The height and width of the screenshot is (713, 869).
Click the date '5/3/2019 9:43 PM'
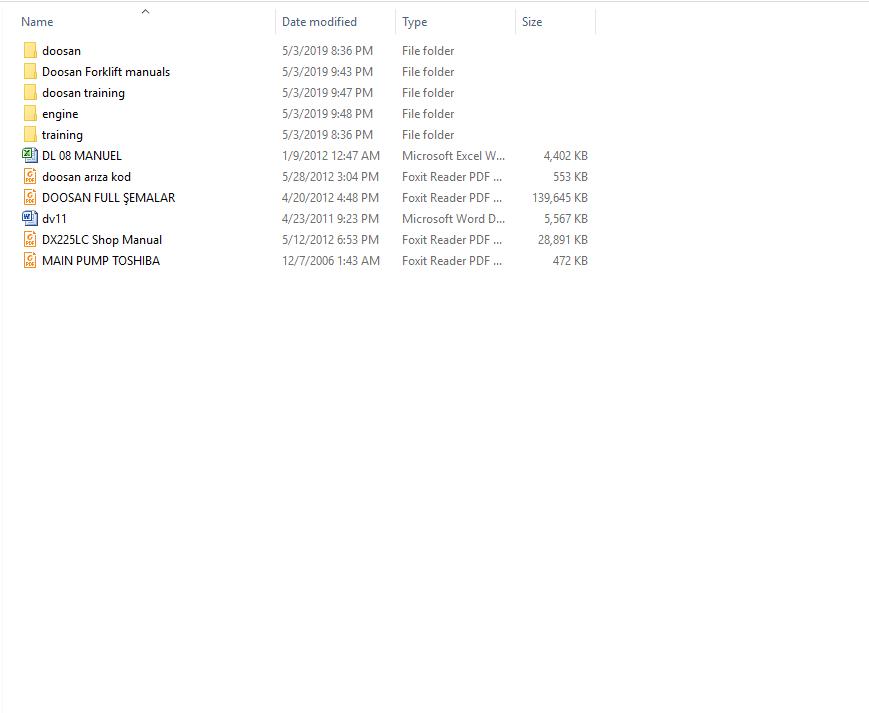click(x=328, y=71)
